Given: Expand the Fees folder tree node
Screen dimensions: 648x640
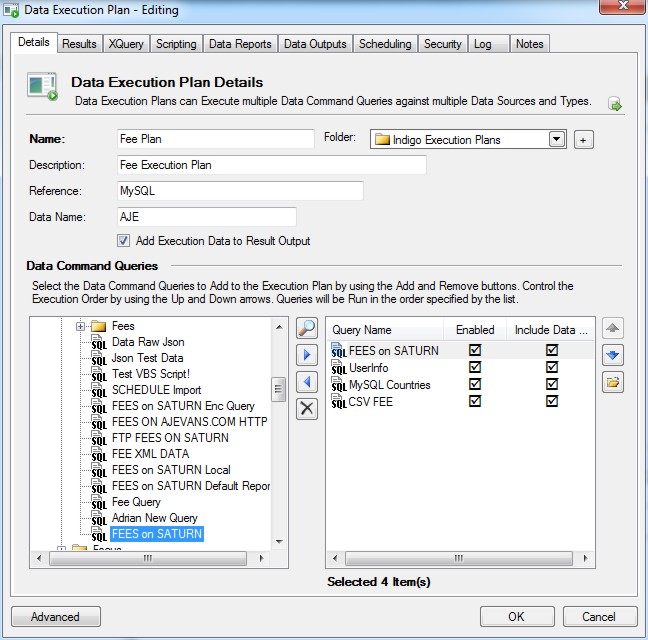Looking at the screenshot, I should (x=81, y=326).
